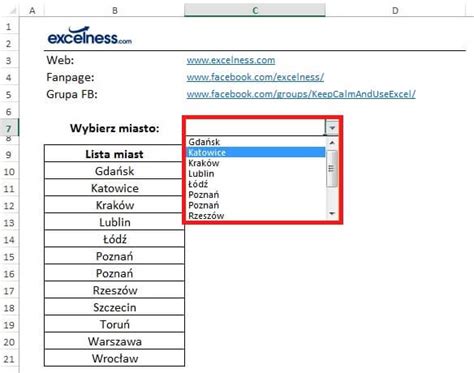The width and height of the screenshot is (474, 373).
Task: Select row 18 header
Action: pos(9,307)
